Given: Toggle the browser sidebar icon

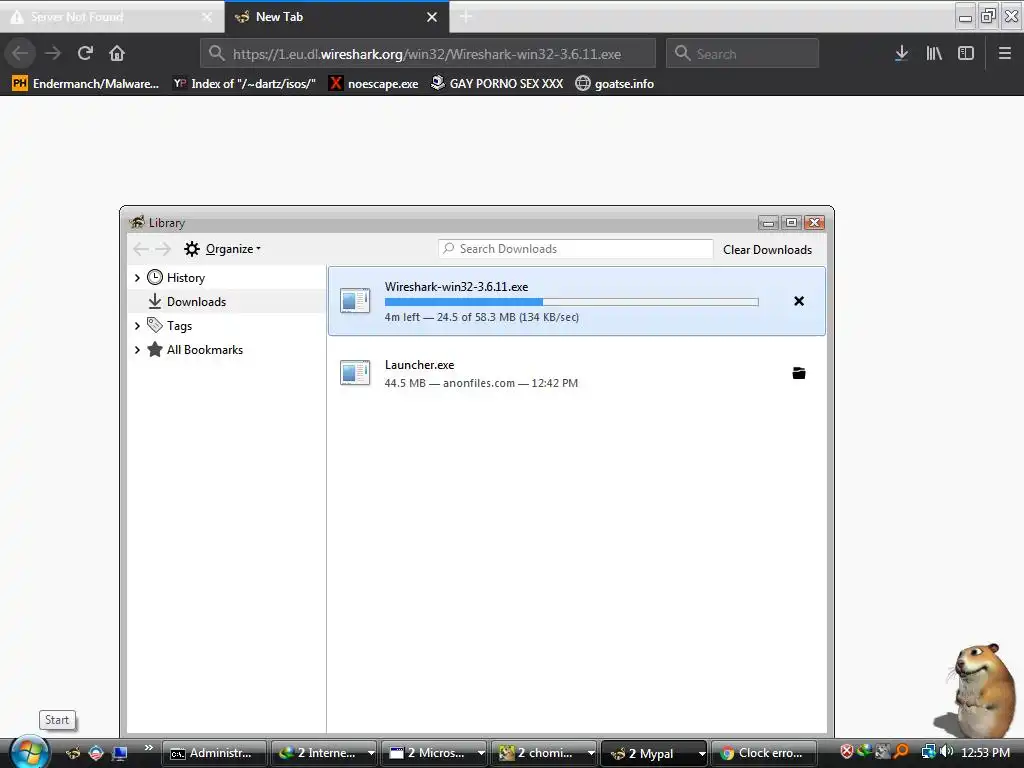Looking at the screenshot, I should point(966,54).
